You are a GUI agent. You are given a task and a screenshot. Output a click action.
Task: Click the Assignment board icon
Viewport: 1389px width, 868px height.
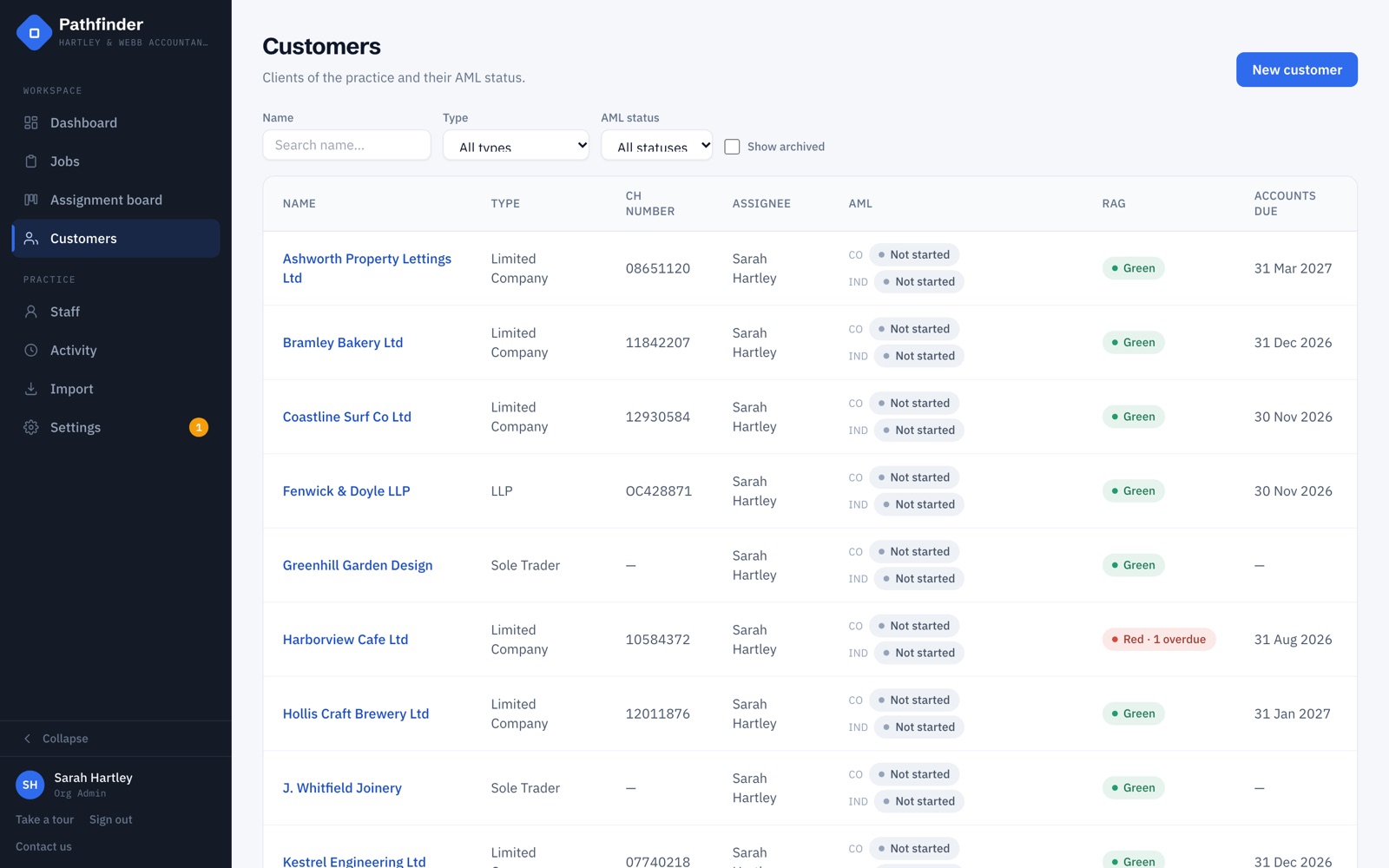[x=31, y=200]
